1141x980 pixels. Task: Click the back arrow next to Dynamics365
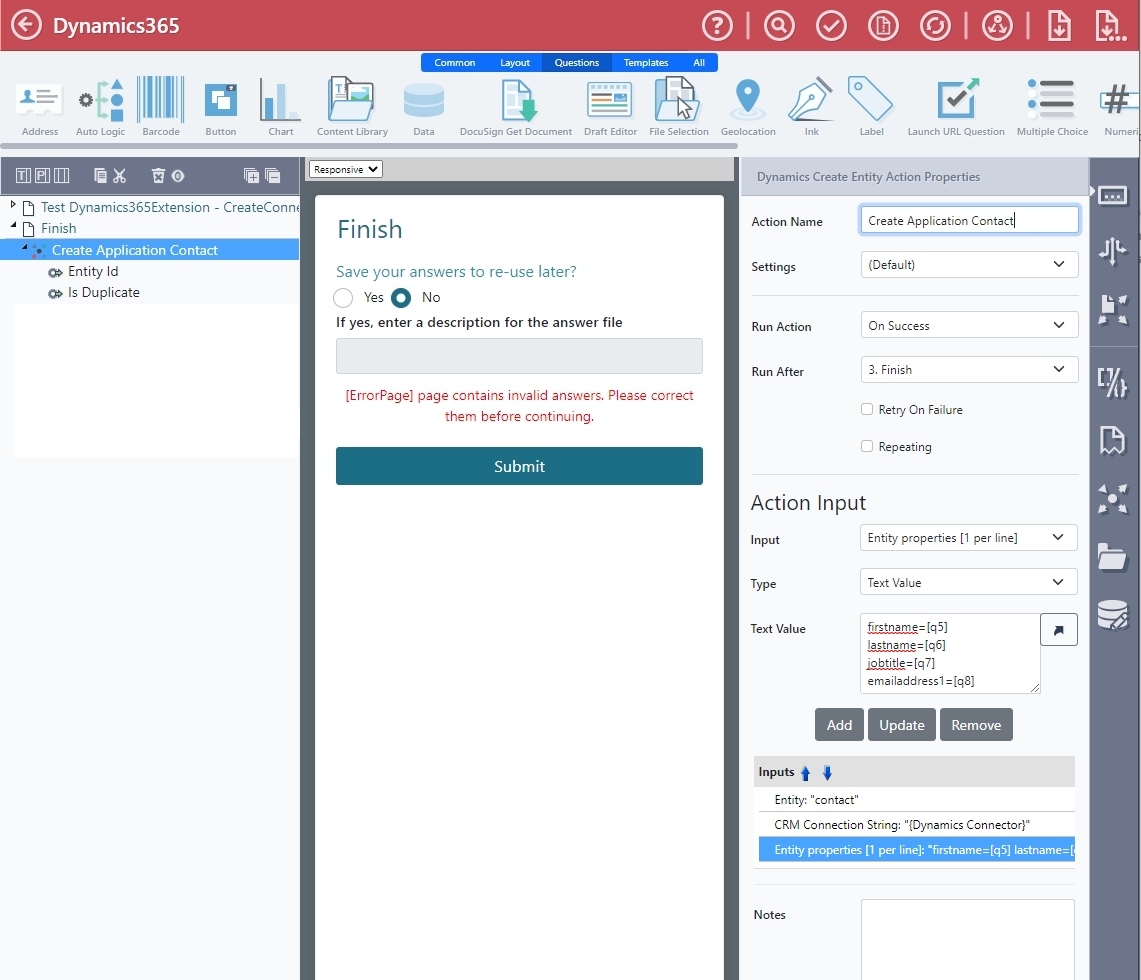tap(26, 25)
